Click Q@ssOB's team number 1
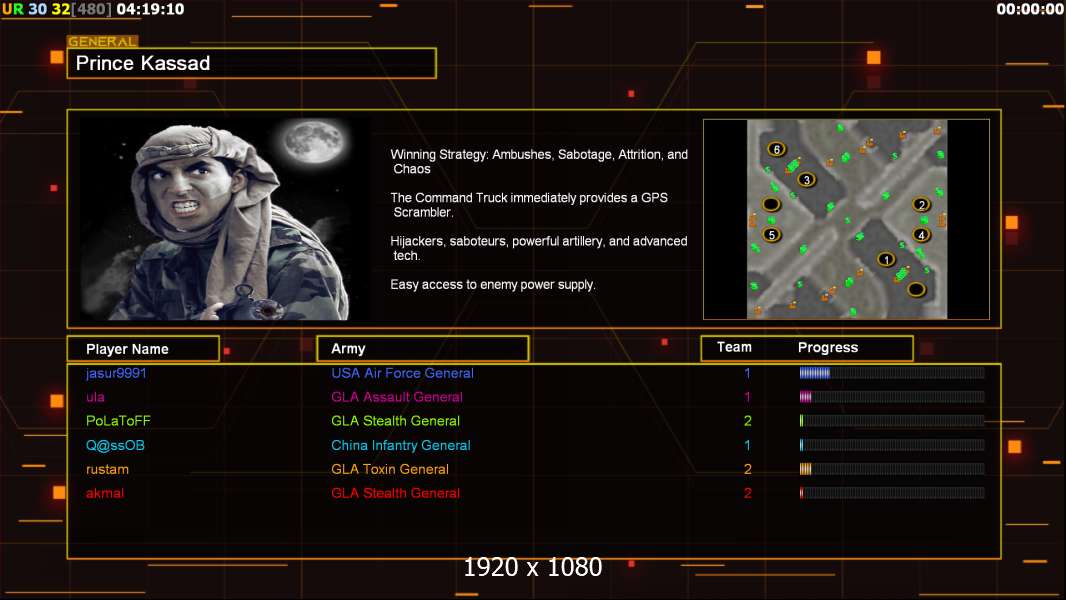This screenshot has height=600, width=1066. click(747, 445)
